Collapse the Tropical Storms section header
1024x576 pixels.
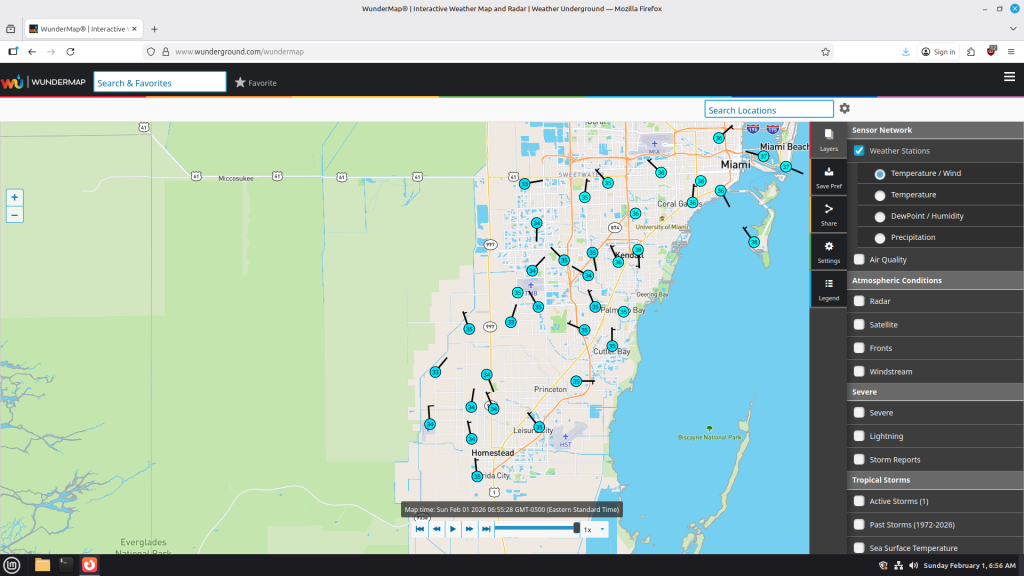pos(935,480)
